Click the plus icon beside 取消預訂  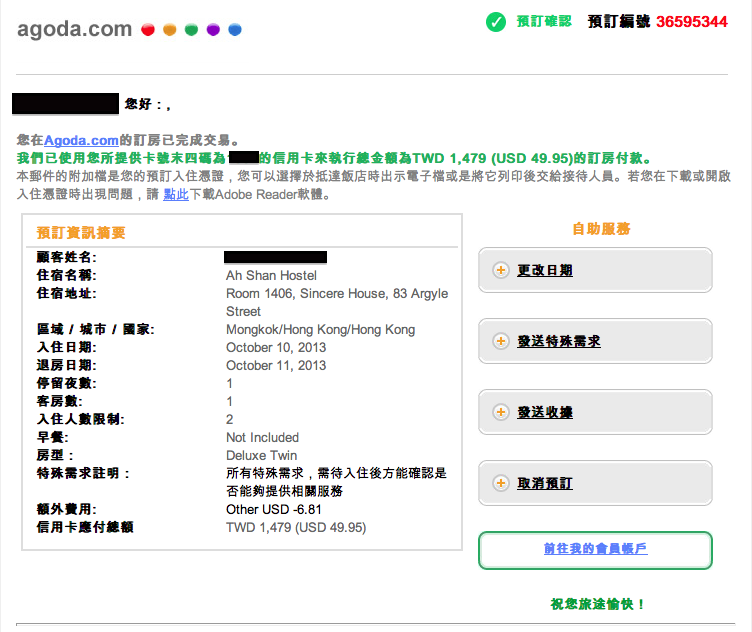[x=501, y=483]
